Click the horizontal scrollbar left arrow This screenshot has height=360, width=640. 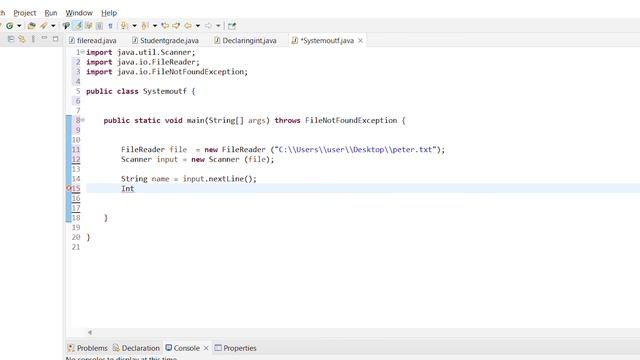coord(90,332)
